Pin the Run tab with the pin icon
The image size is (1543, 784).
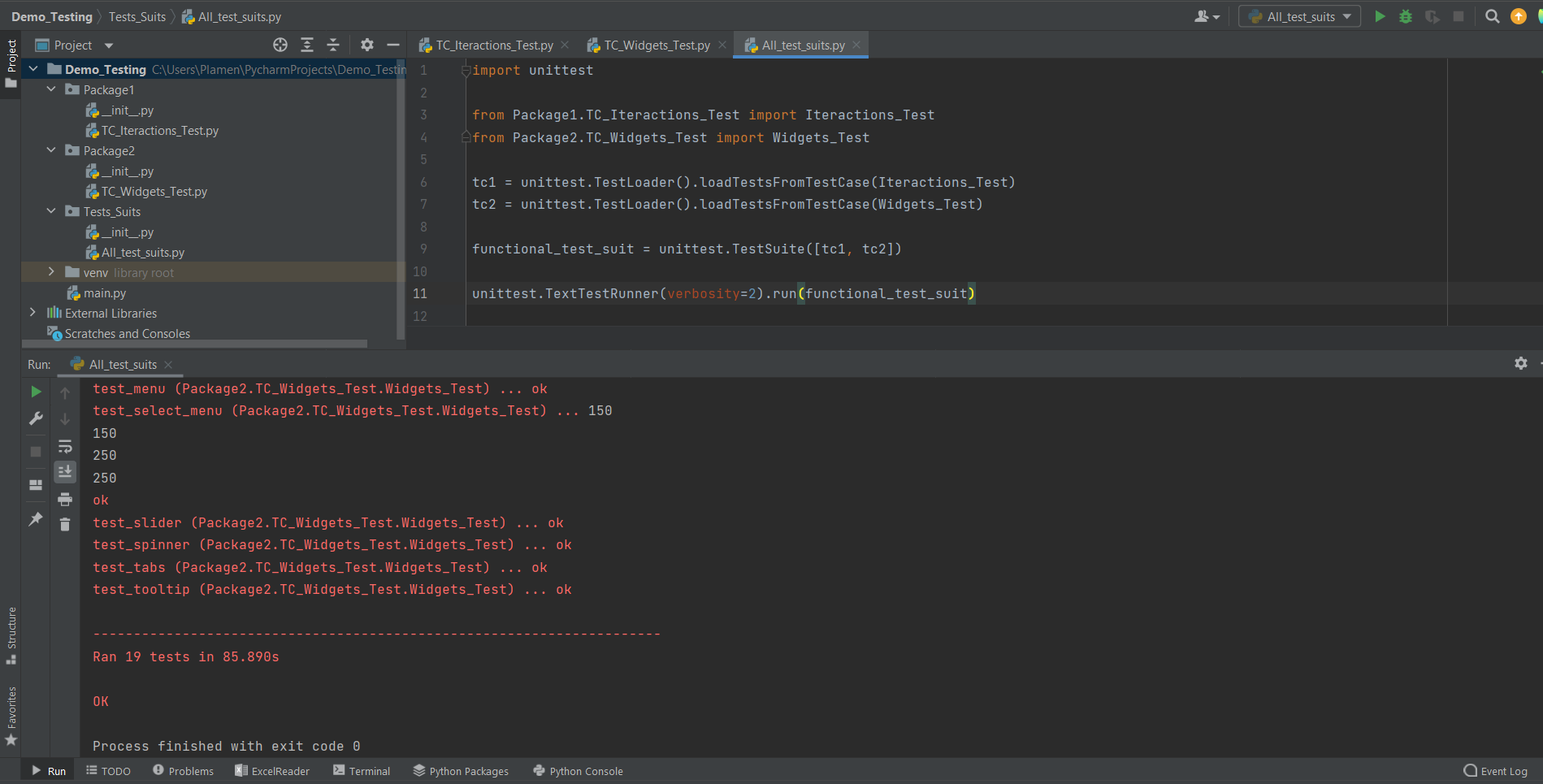coord(35,518)
